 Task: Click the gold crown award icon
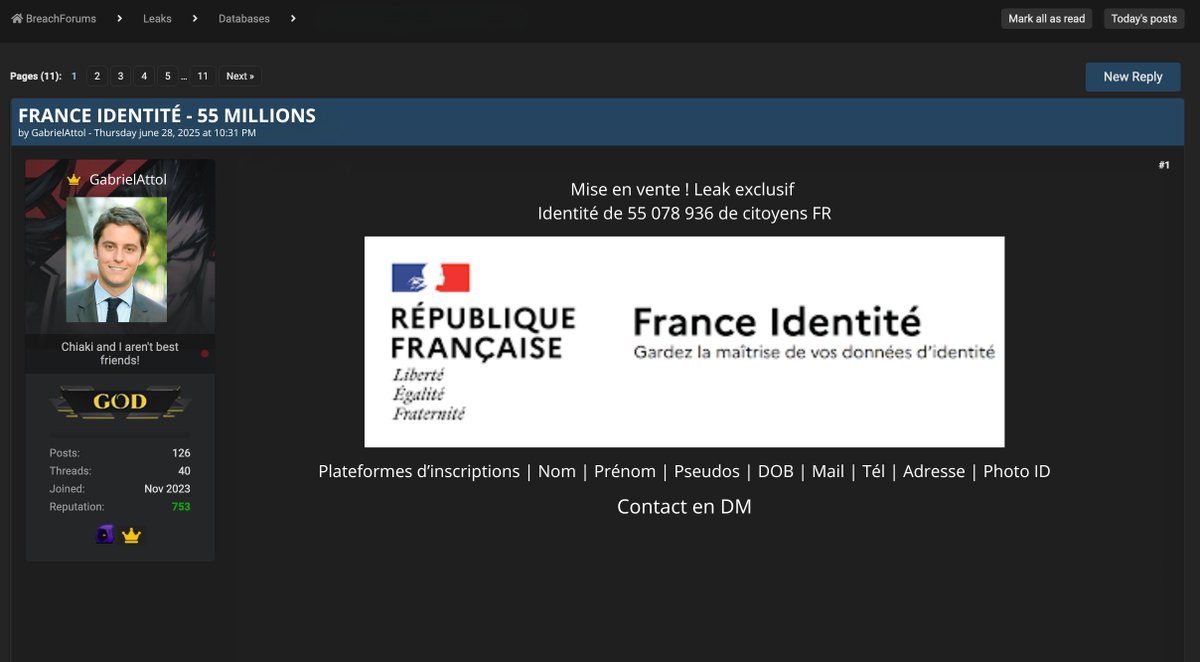[x=131, y=536]
